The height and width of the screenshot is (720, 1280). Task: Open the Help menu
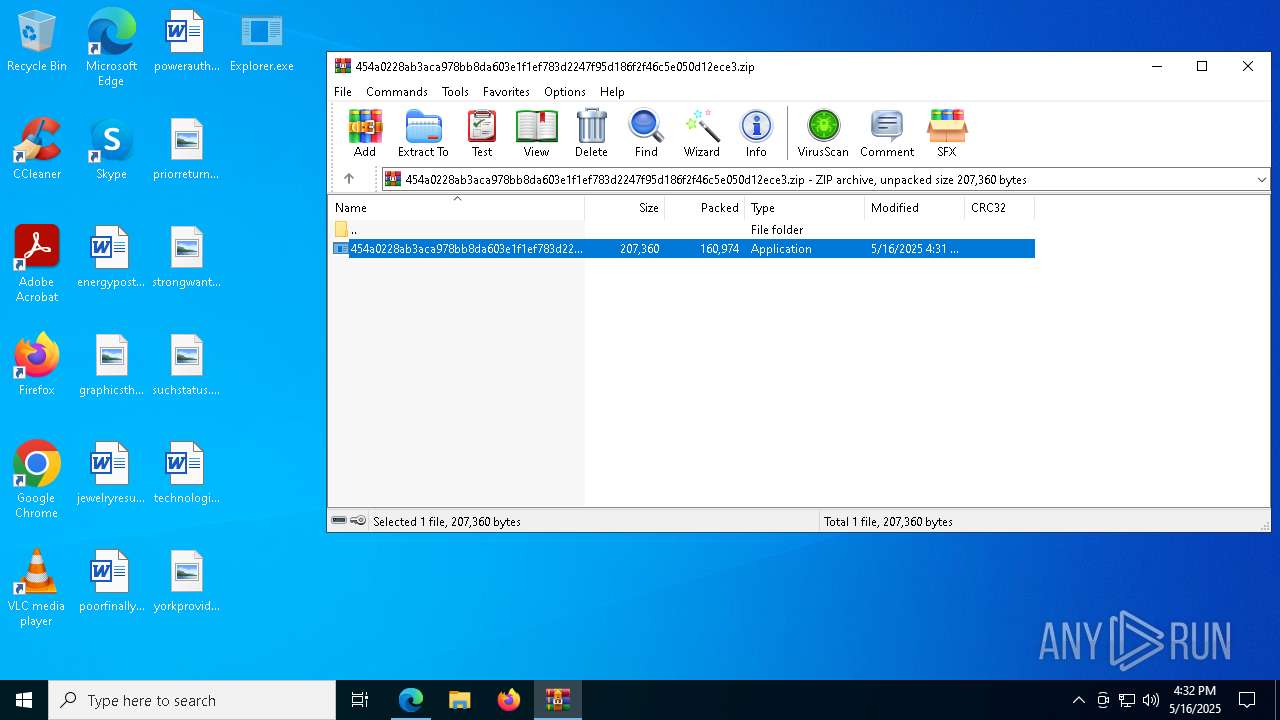click(612, 91)
